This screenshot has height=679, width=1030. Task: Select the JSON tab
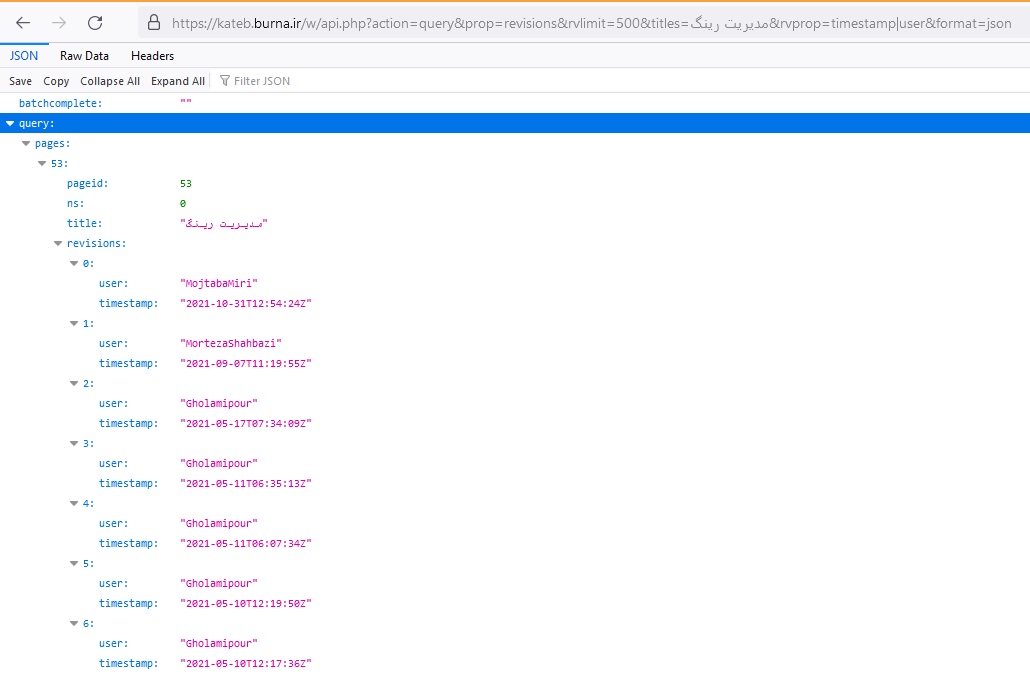tap(24, 56)
